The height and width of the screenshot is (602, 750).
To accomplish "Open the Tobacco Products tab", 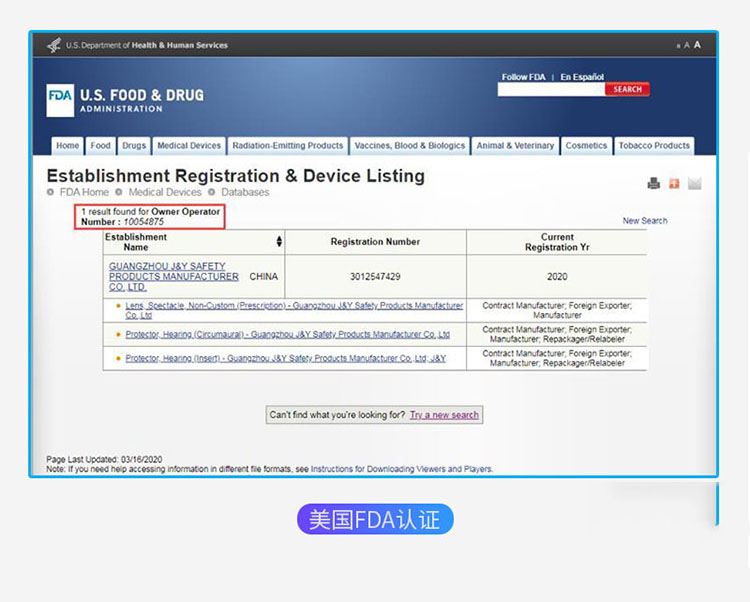I will pyautogui.click(x=654, y=146).
